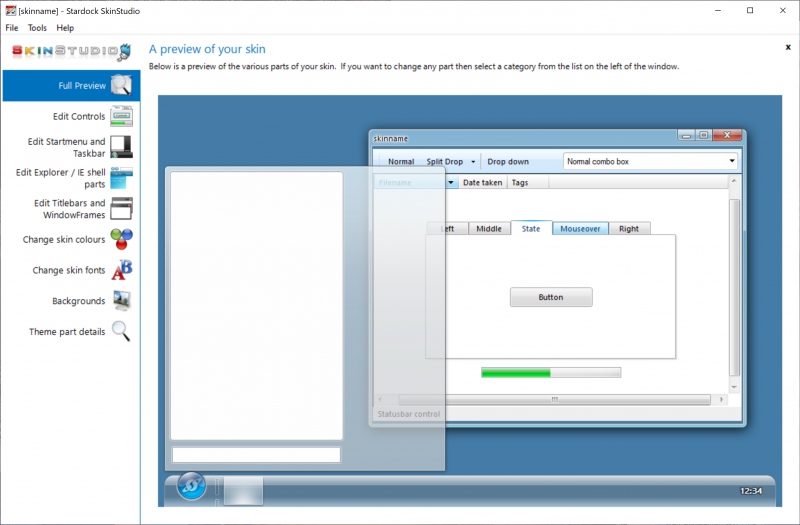Viewport: 800px width, 525px height.
Task: Select Change skin colours label
Action: click(x=64, y=239)
